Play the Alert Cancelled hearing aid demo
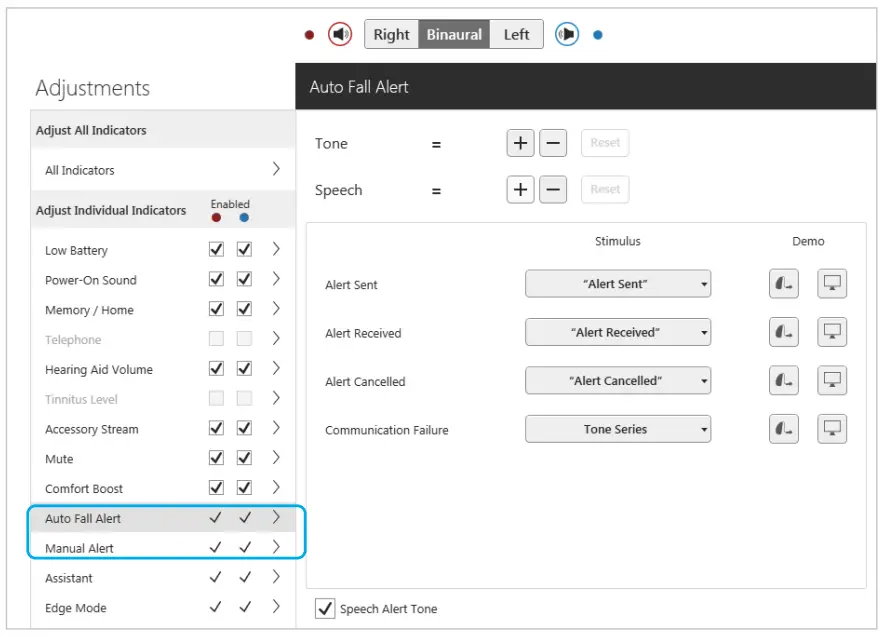This screenshot has width=883, height=636. (783, 380)
